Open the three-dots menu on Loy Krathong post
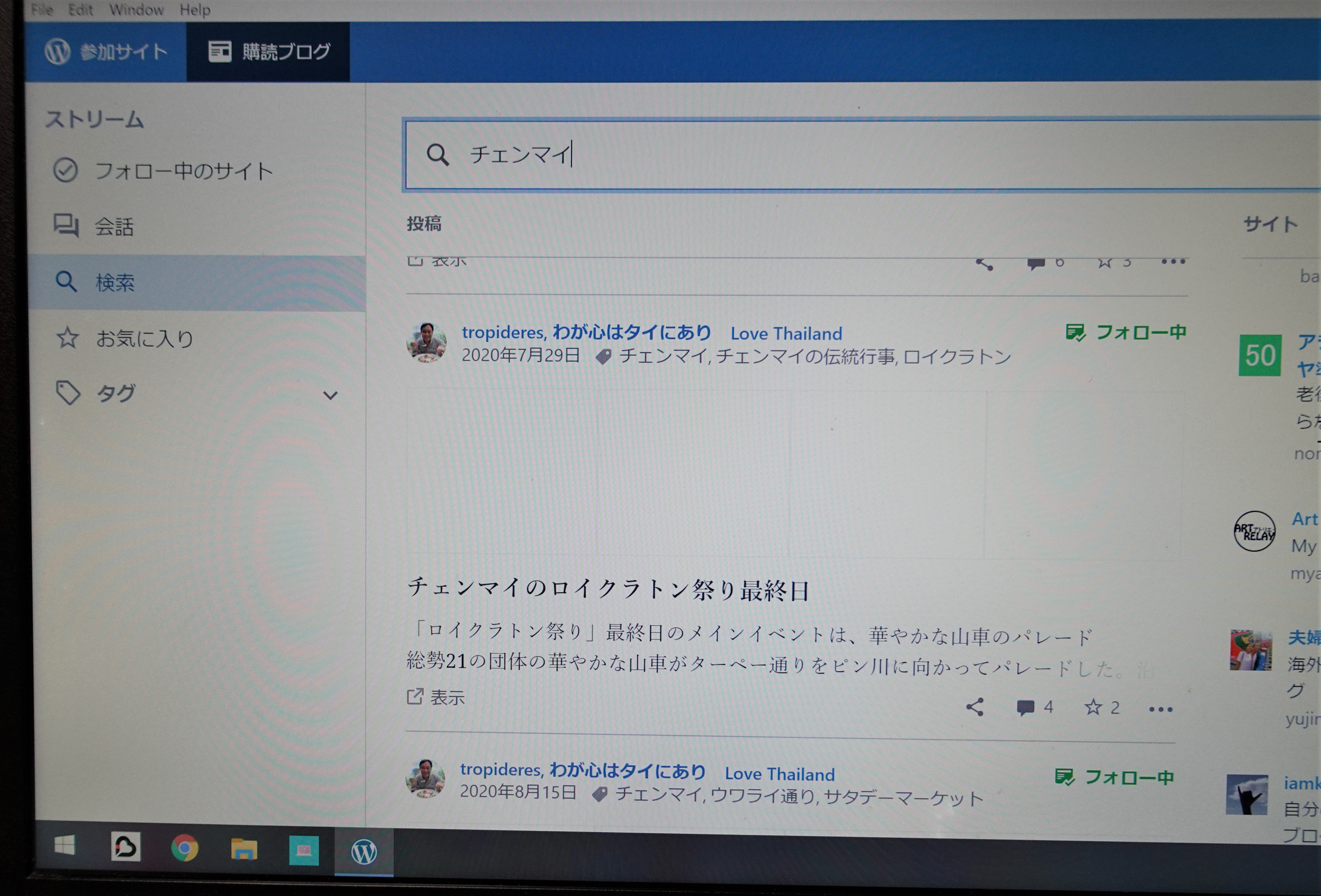 click(x=1160, y=709)
